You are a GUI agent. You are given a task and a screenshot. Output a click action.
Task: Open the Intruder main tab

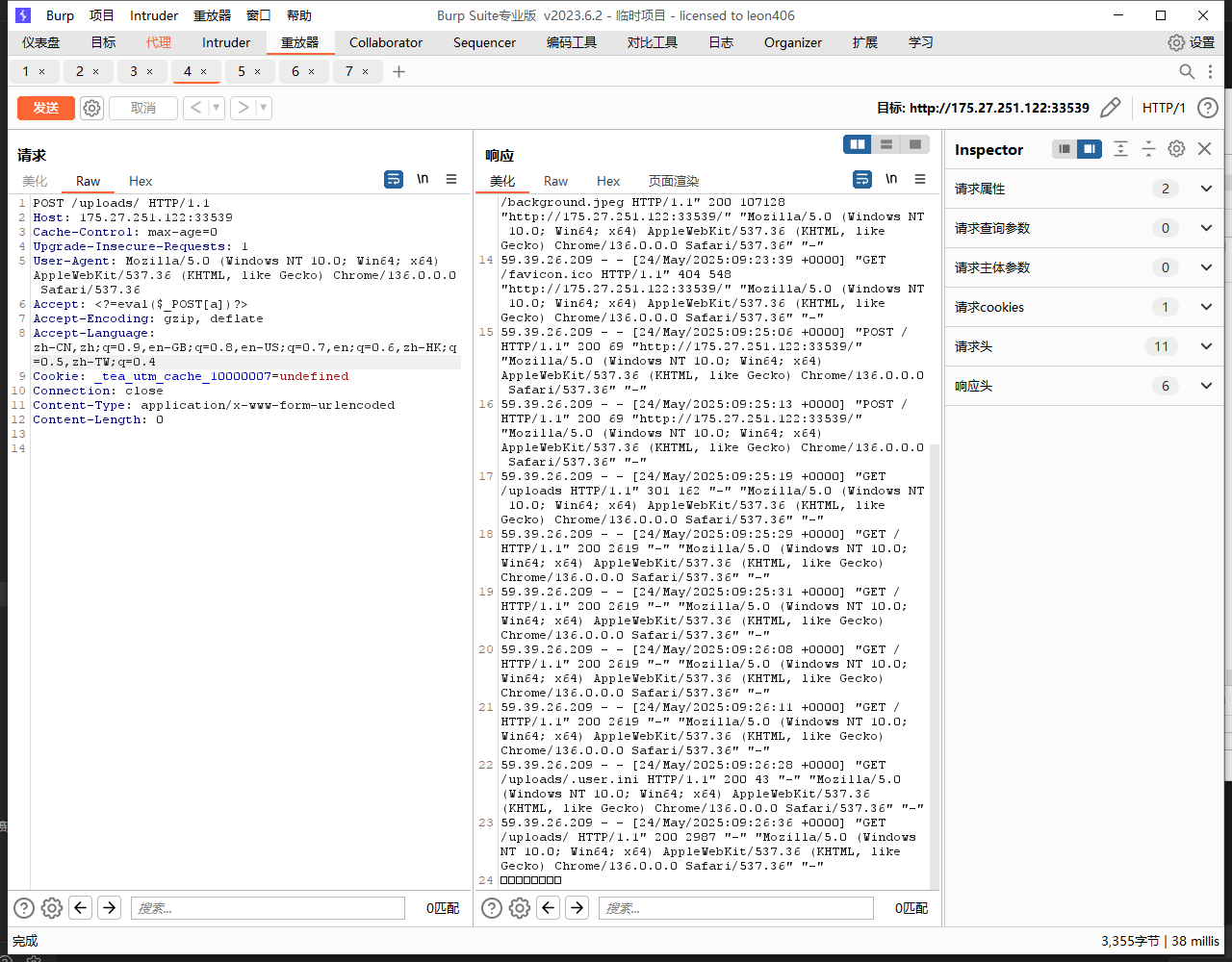[x=226, y=42]
